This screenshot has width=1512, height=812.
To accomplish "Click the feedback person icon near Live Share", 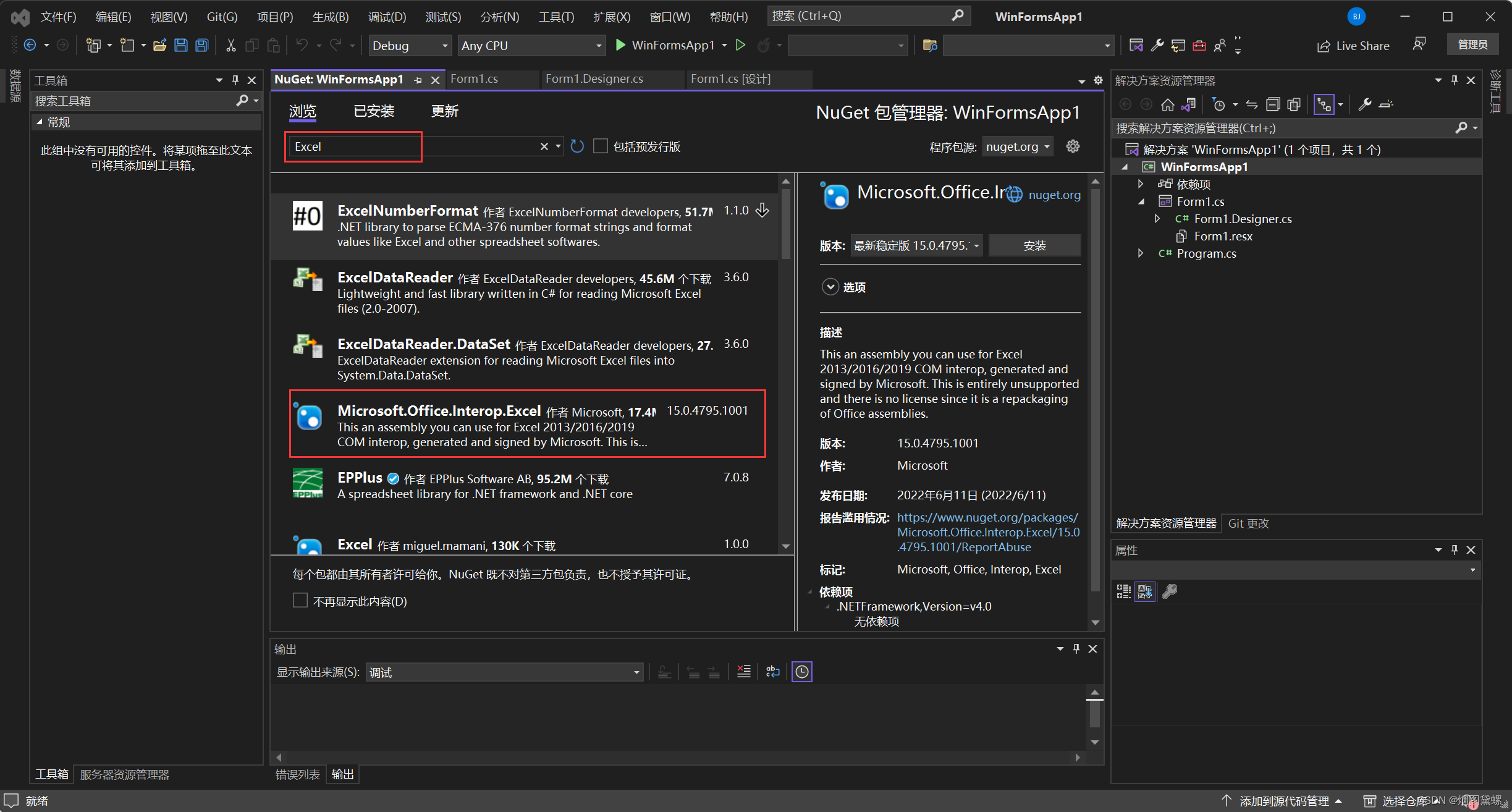I will click(1419, 44).
